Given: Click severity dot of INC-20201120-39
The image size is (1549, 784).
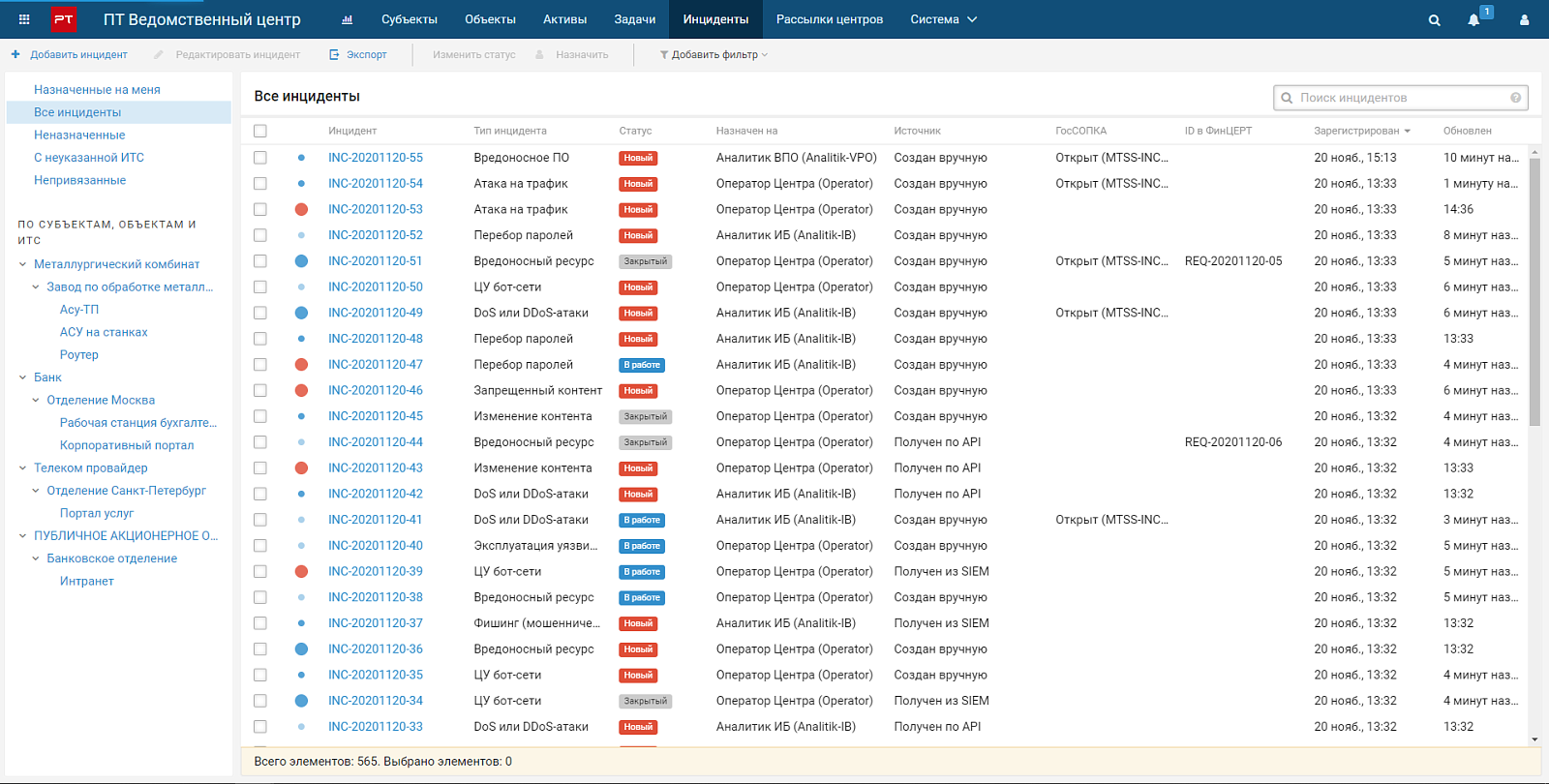Looking at the screenshot, I should [x=301, y=572].
